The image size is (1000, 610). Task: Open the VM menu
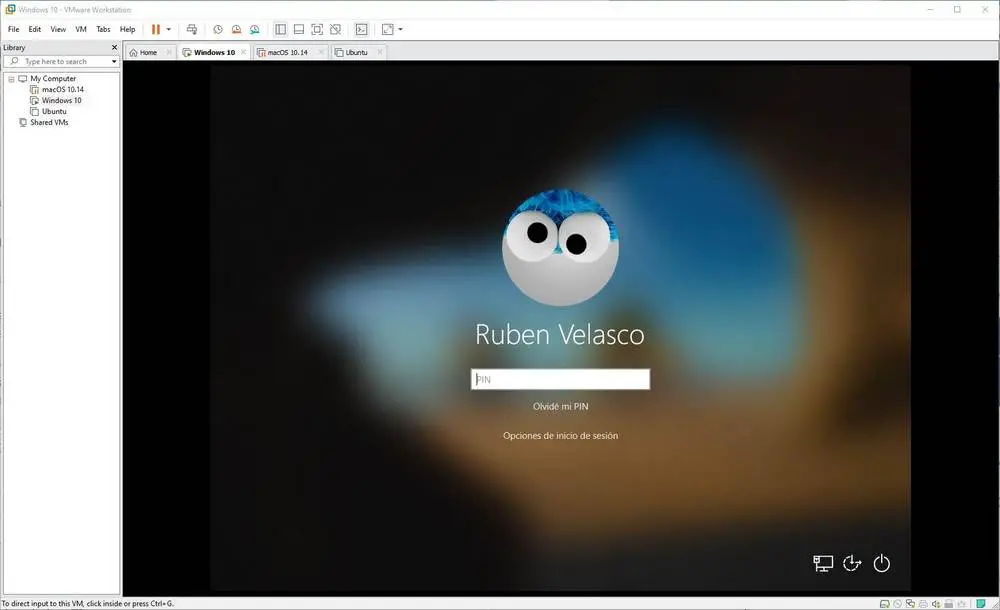[81, 29]
